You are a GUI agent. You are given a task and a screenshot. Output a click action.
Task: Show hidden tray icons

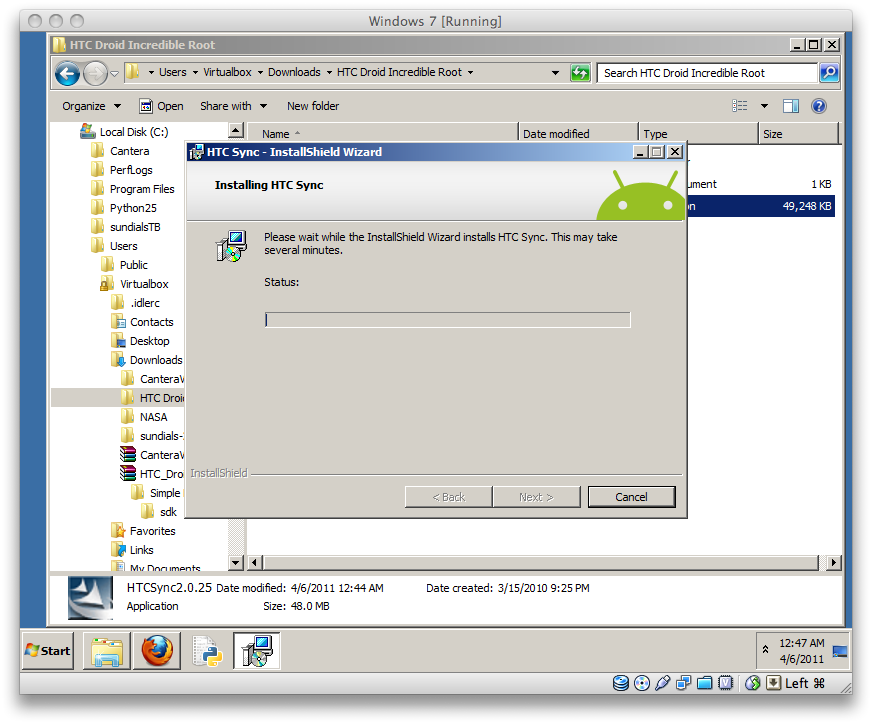765,649
